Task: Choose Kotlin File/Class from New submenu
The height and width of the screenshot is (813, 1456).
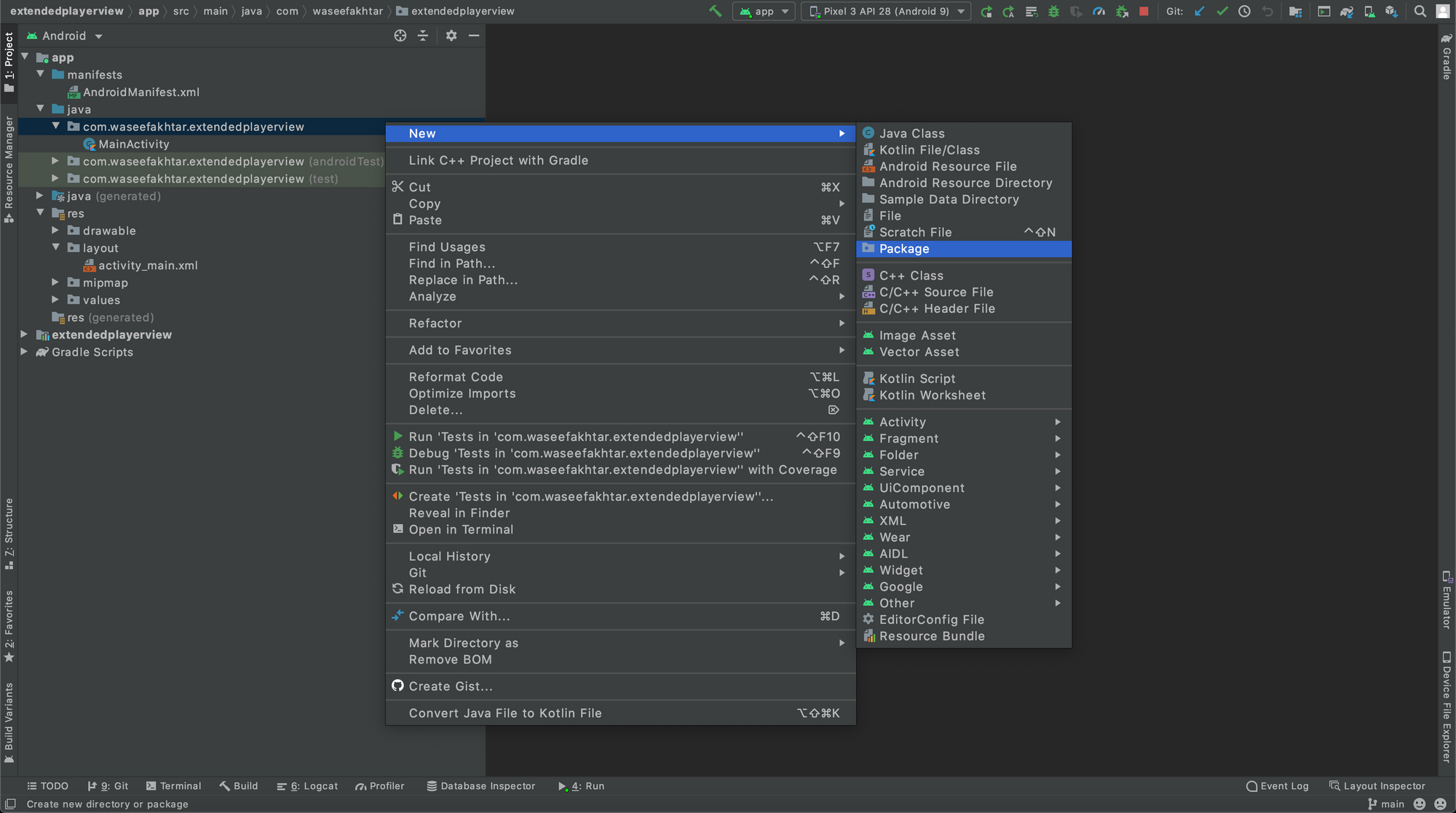Action: point(929,150)
